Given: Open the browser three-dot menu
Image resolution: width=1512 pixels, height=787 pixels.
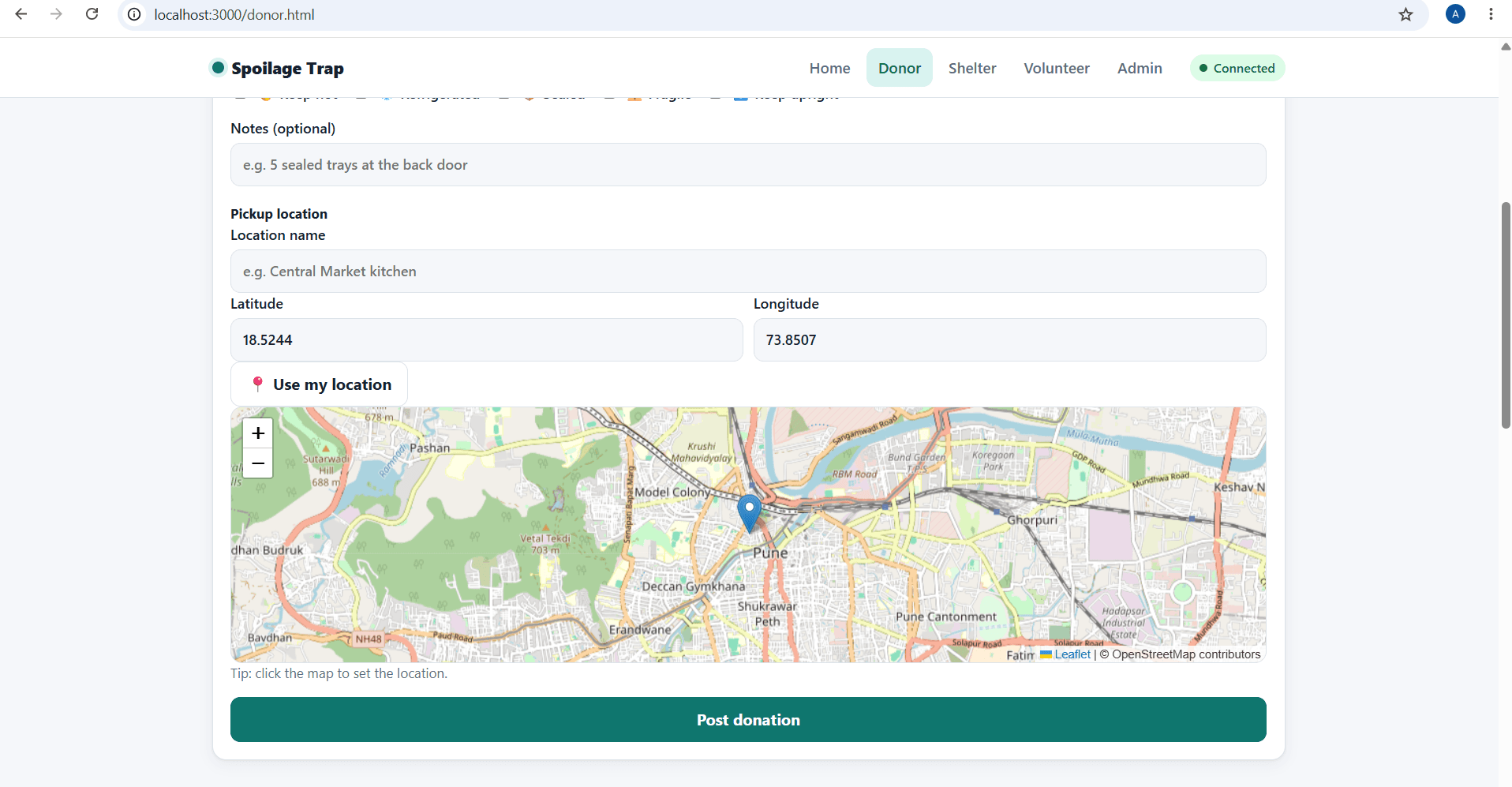Looking at the screenshot, I should (x=1491, y=14).
